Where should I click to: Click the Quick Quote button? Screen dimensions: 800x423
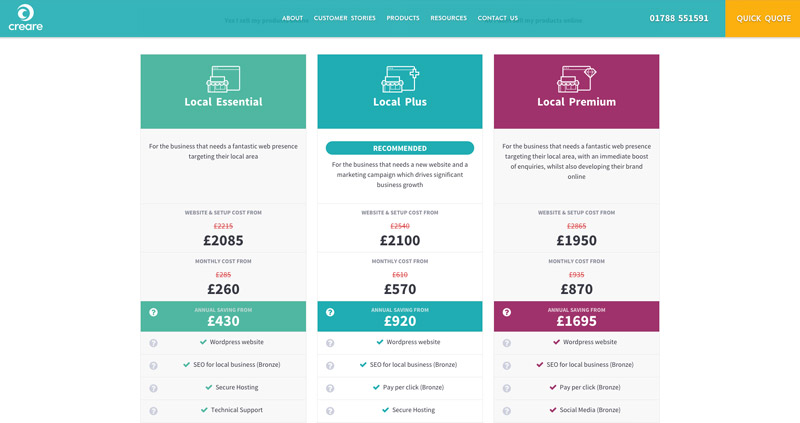pyautogui.click(x=763, y=18)
